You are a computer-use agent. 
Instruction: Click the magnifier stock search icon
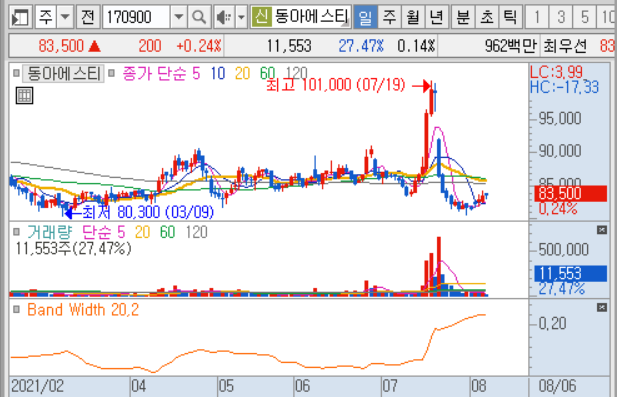coord(199,17)
